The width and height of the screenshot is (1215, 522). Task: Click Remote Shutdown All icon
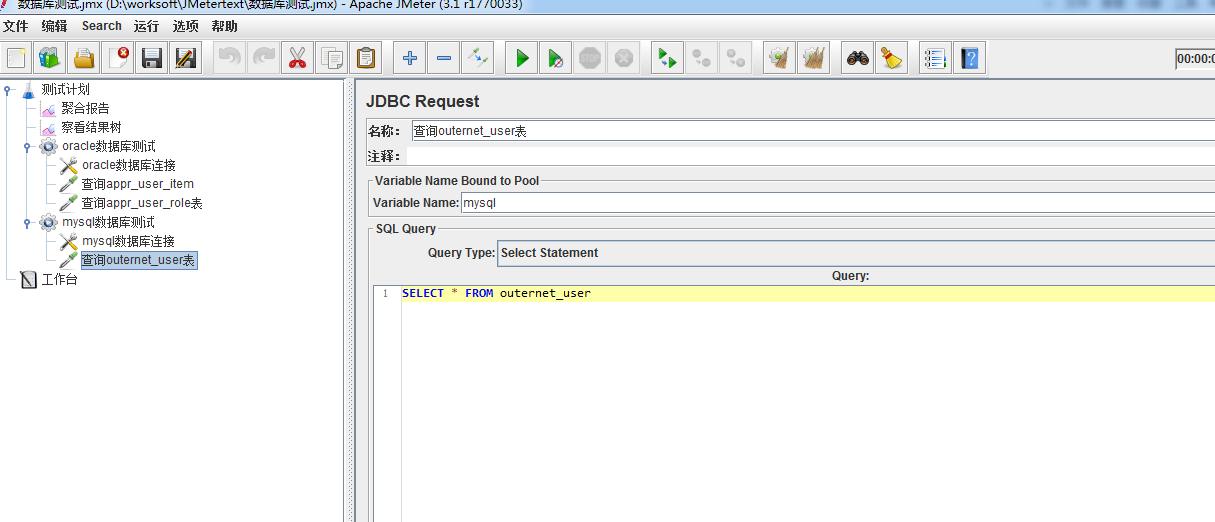coord(735,58)
